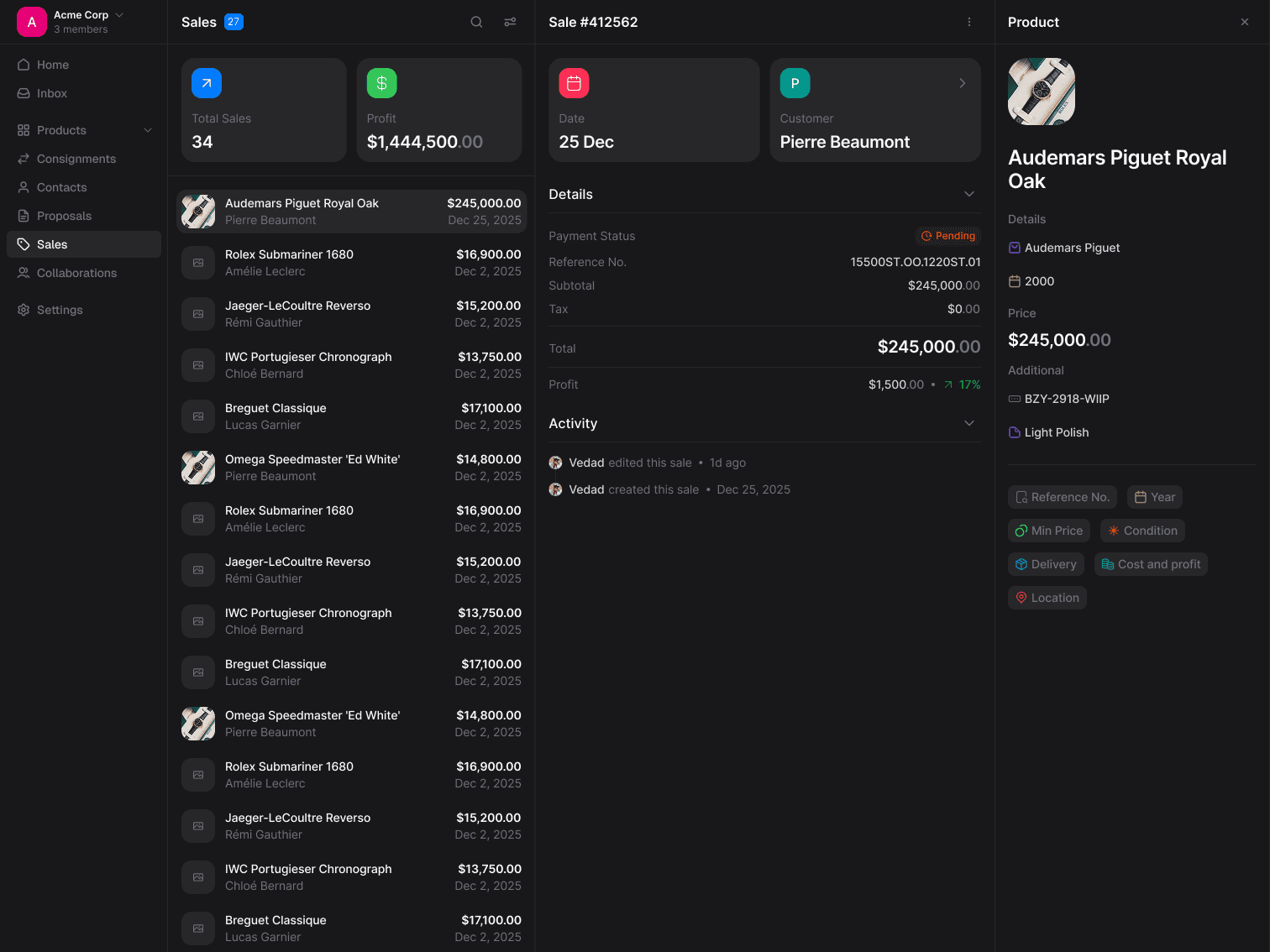The width and height of the screenshot is (1270, 952).
Task: Add the Condition field chip
Action: (1142, 531)
